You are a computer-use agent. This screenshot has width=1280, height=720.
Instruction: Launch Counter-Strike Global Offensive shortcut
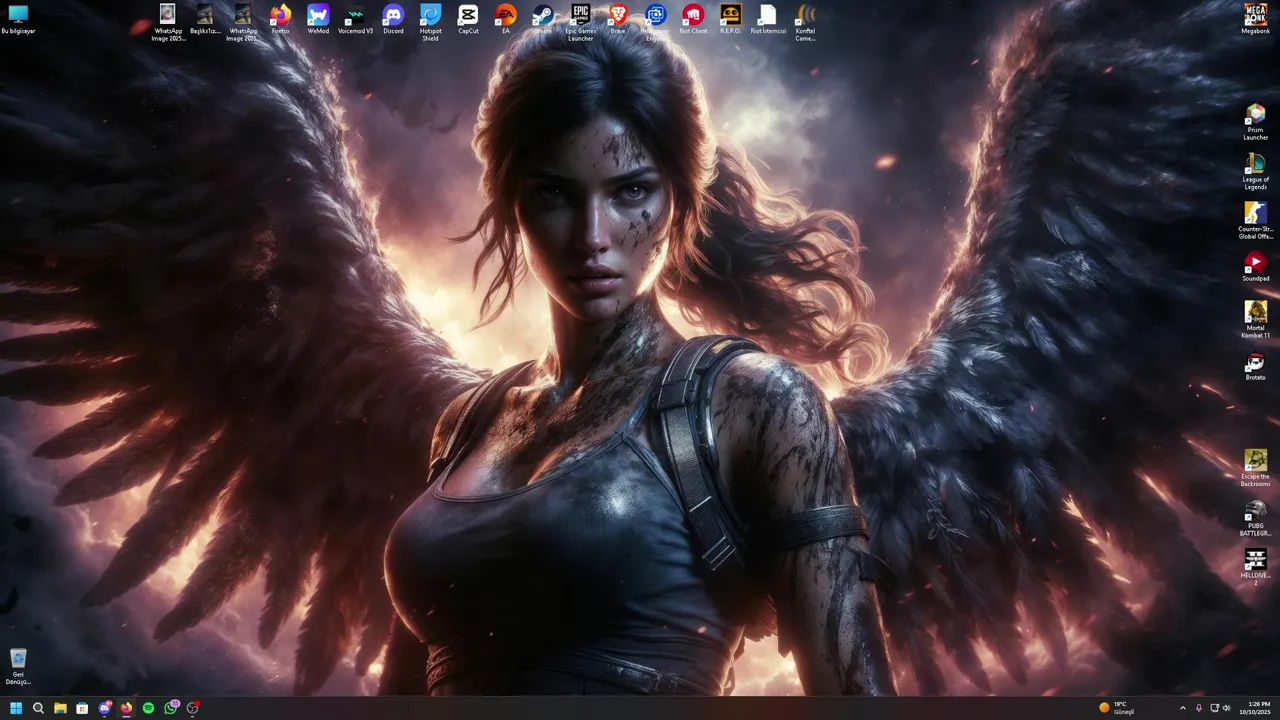click(1255, 221)
